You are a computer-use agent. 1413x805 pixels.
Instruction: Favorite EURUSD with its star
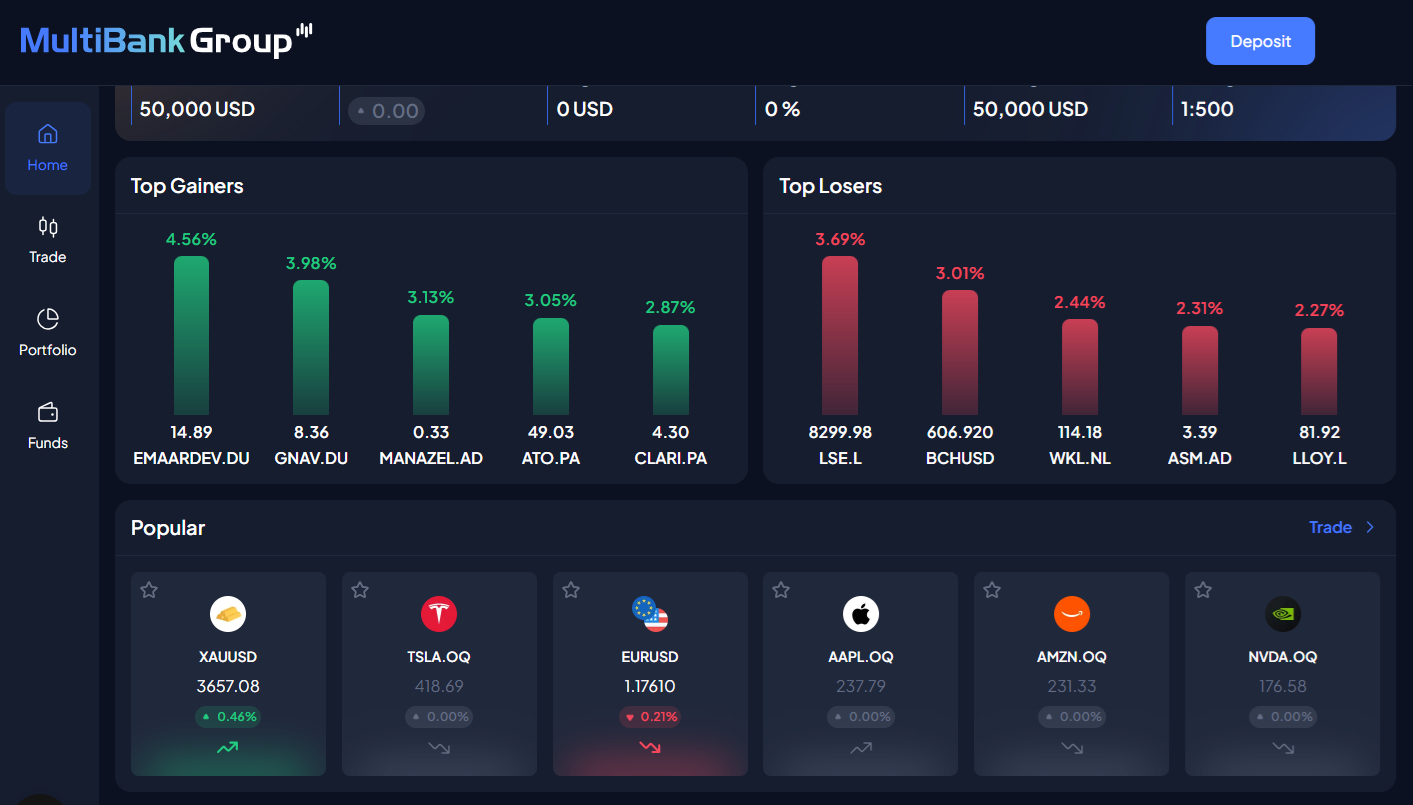coord(571,590)
